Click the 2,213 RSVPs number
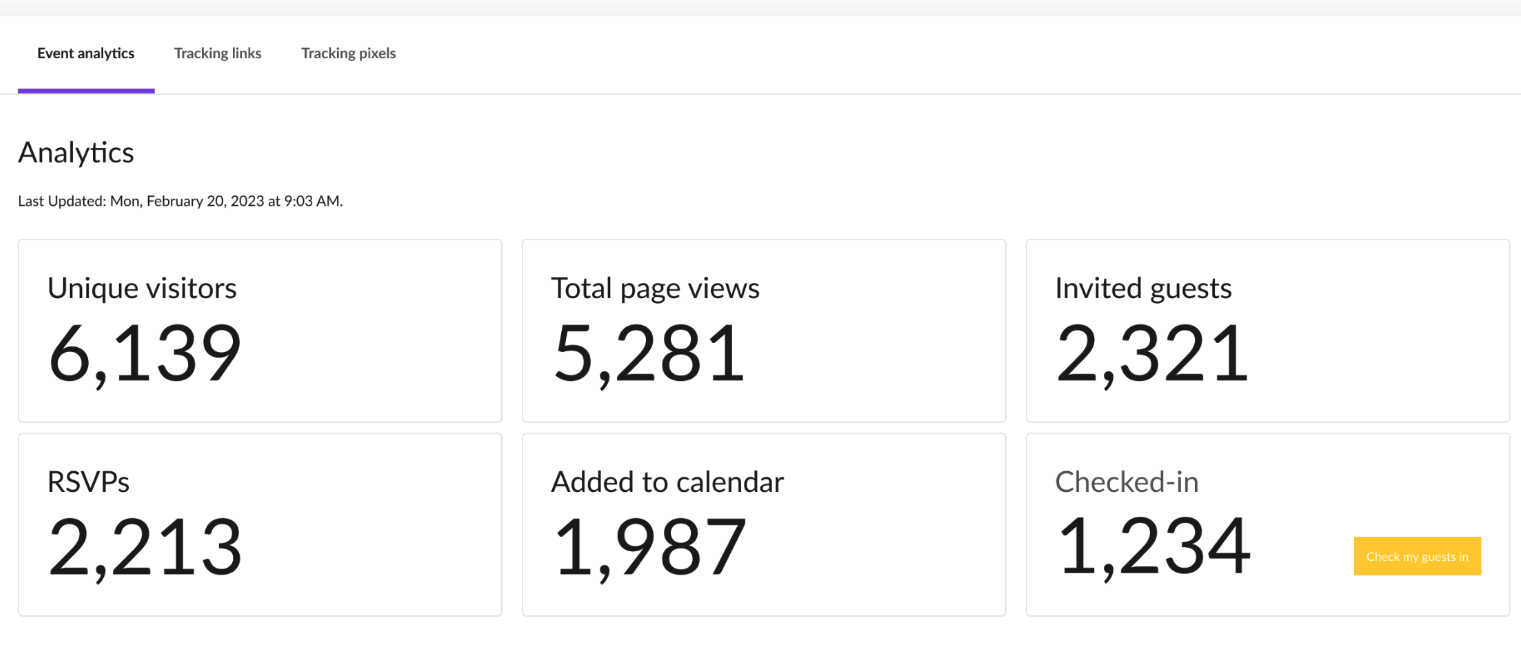The image size is (1521, 646). point(145,547)
